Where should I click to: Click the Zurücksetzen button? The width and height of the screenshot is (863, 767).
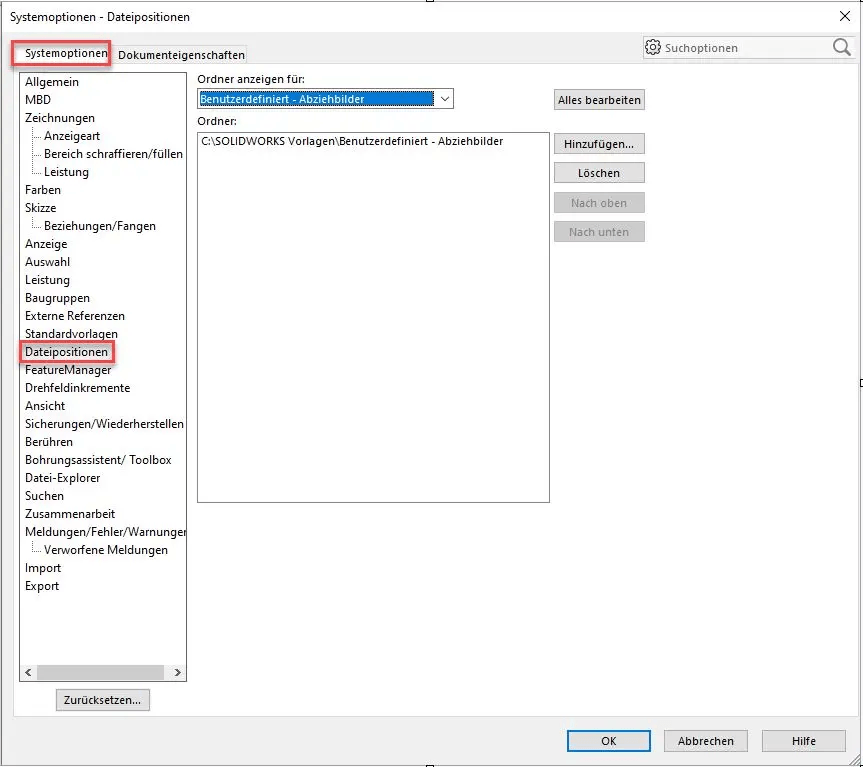[103, 700]
